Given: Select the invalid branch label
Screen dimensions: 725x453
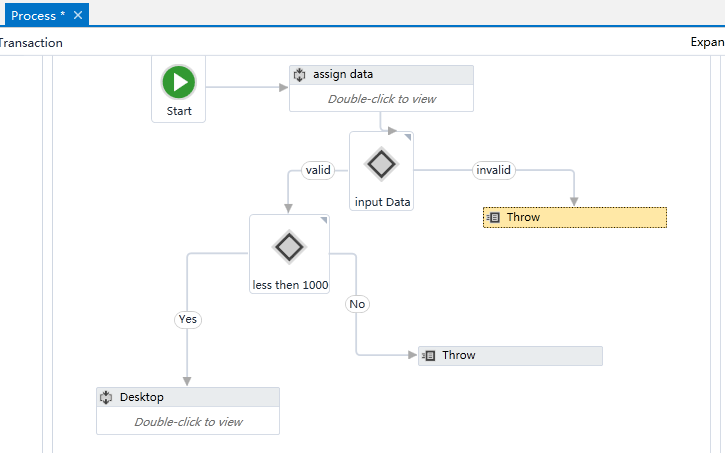Looking at the screenshot, I should point(493,170).
